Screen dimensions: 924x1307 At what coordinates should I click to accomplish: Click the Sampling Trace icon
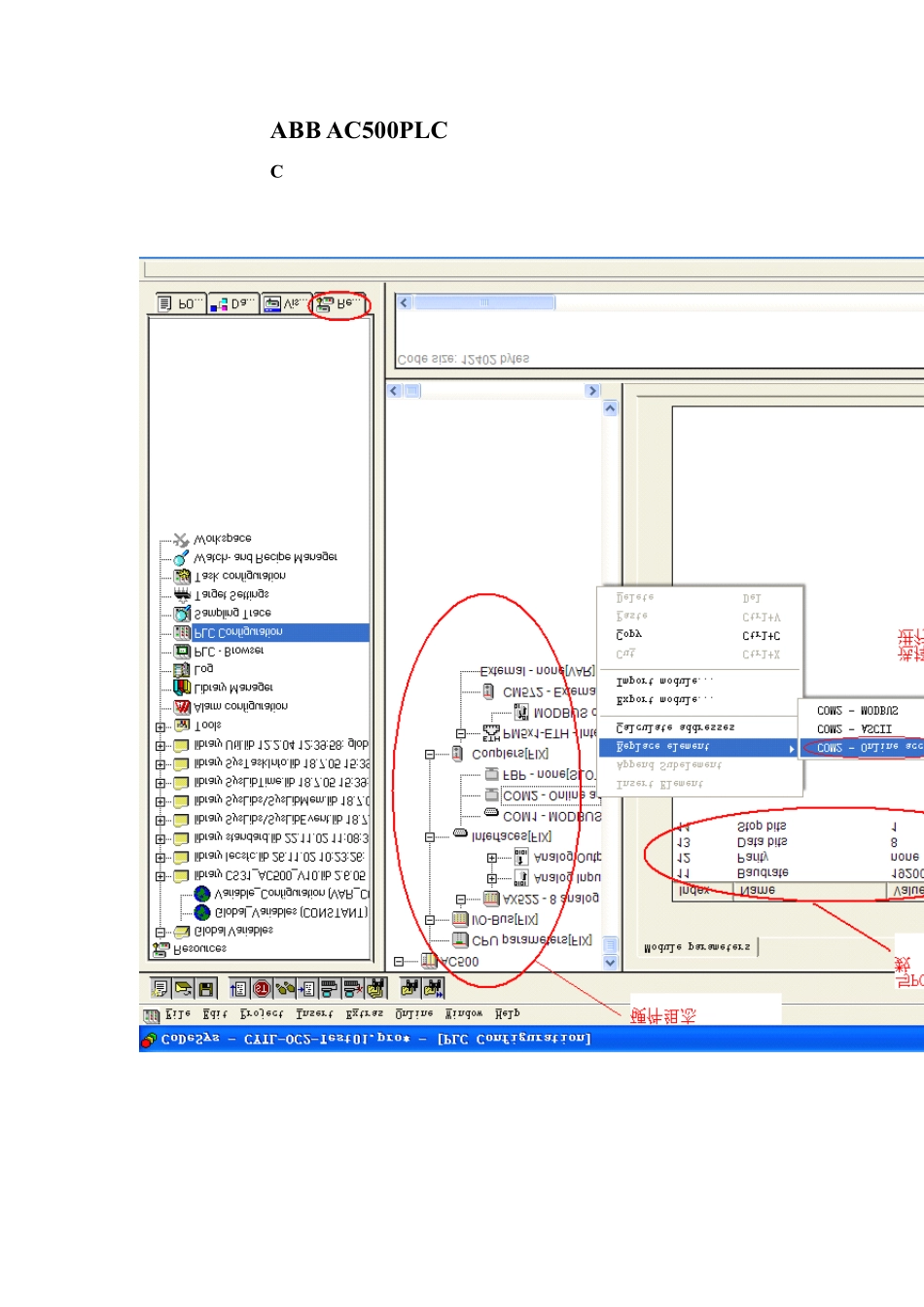(182, 614)
